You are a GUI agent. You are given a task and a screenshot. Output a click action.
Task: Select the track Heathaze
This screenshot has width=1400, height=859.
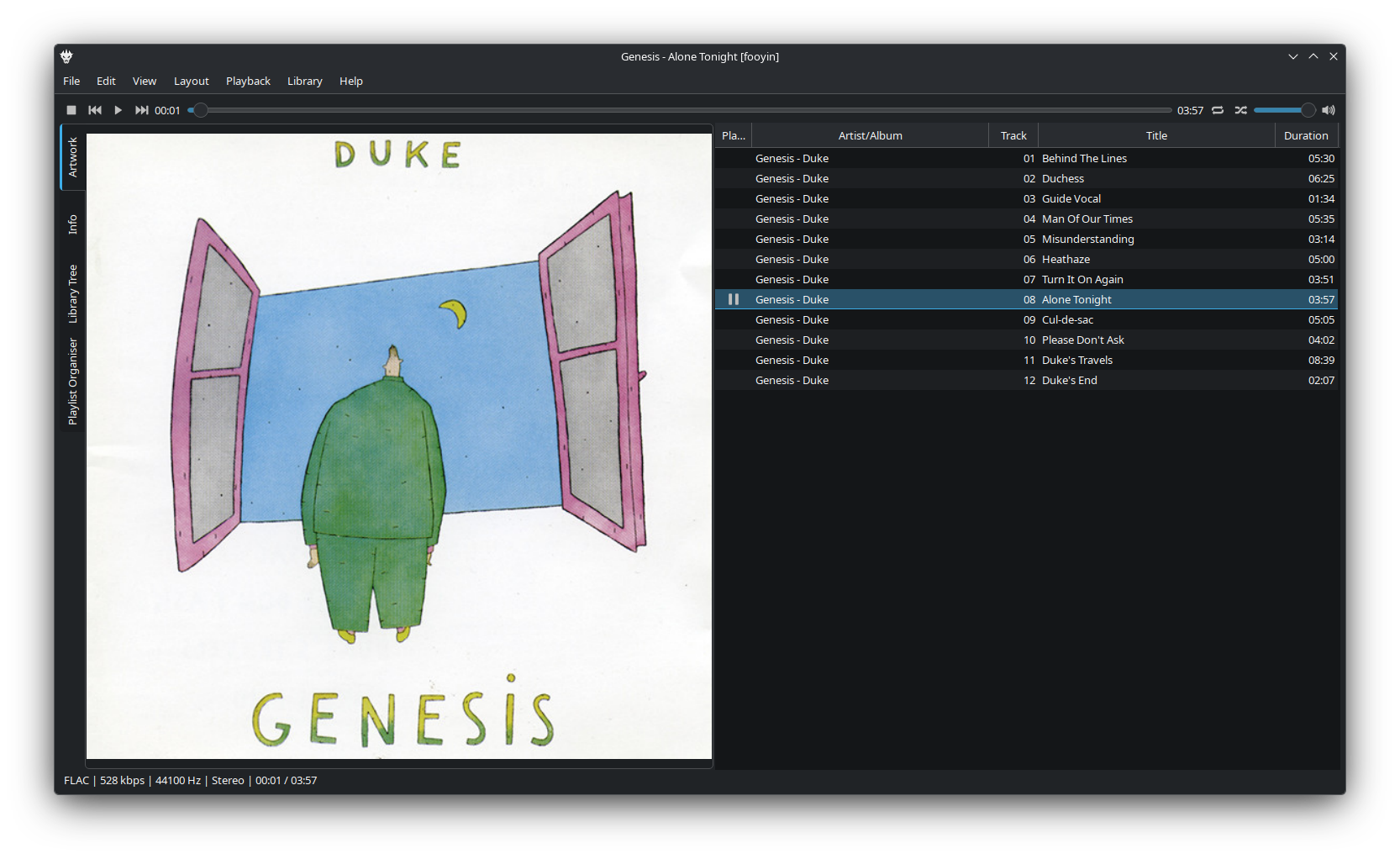click(x=1026, y=259)
